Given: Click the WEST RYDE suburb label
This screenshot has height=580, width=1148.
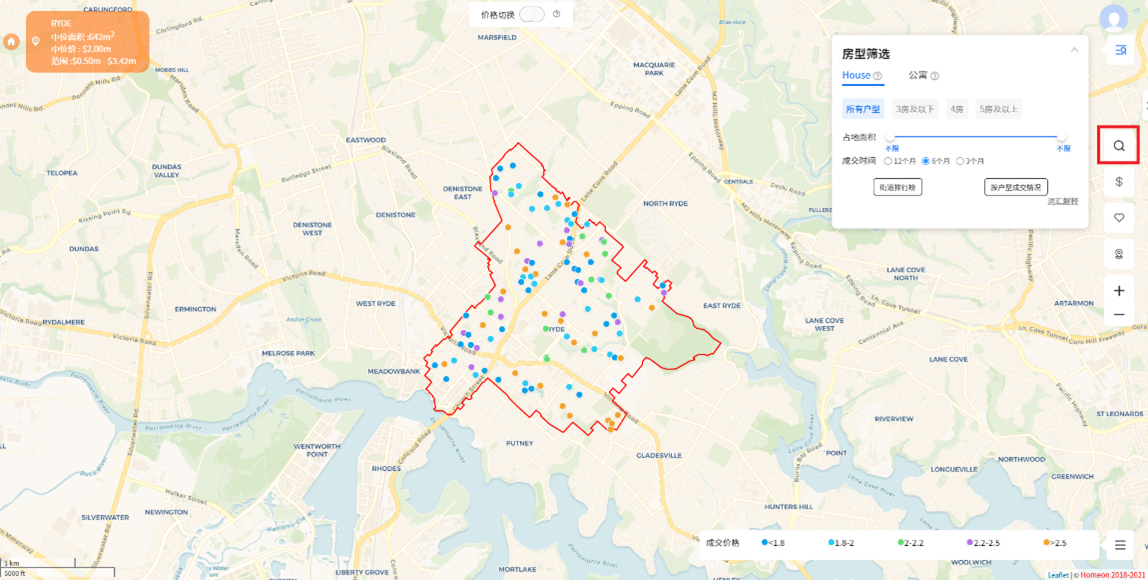Looking at the screenshot, I should click(x=376, y=303).
